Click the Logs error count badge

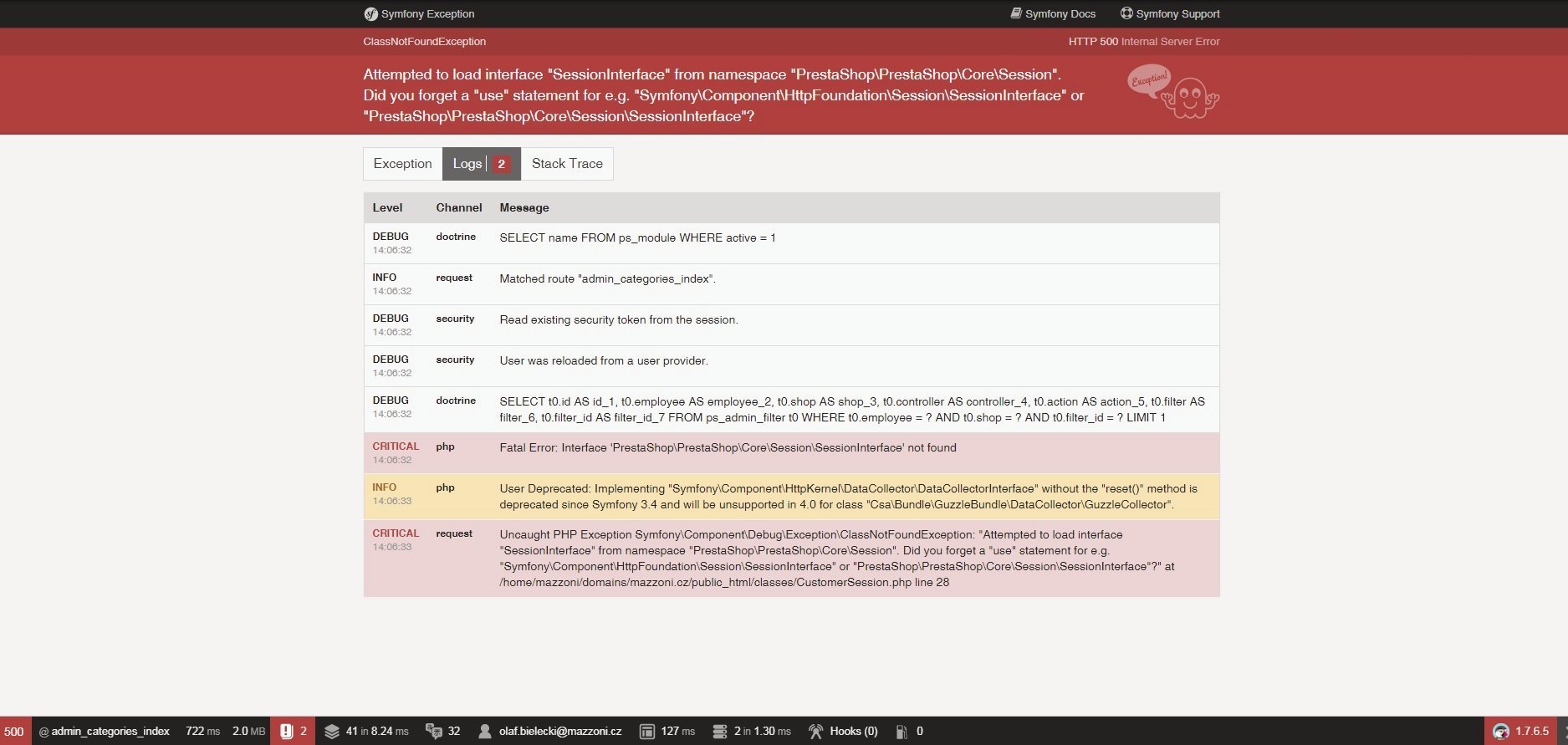pyautogui.click(x=501, y=164)
